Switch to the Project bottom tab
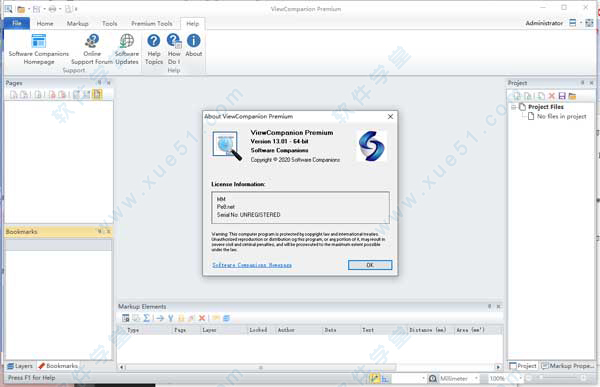Image resolution: width=600 pixels, height=387 pixels. tap(523, 366)
